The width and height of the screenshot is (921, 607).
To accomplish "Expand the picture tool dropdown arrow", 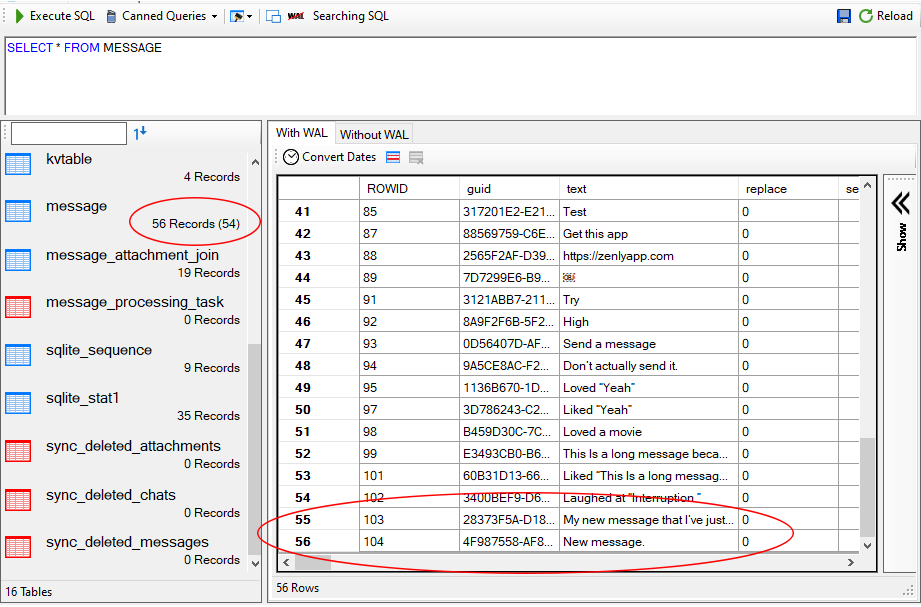I will (x=249, y=17).
